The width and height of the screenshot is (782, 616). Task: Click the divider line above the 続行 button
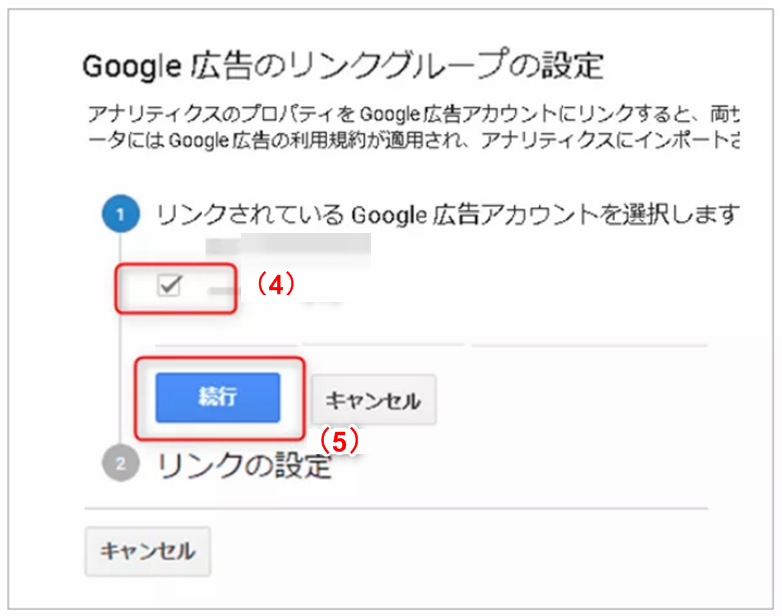[x=431, y=345]
